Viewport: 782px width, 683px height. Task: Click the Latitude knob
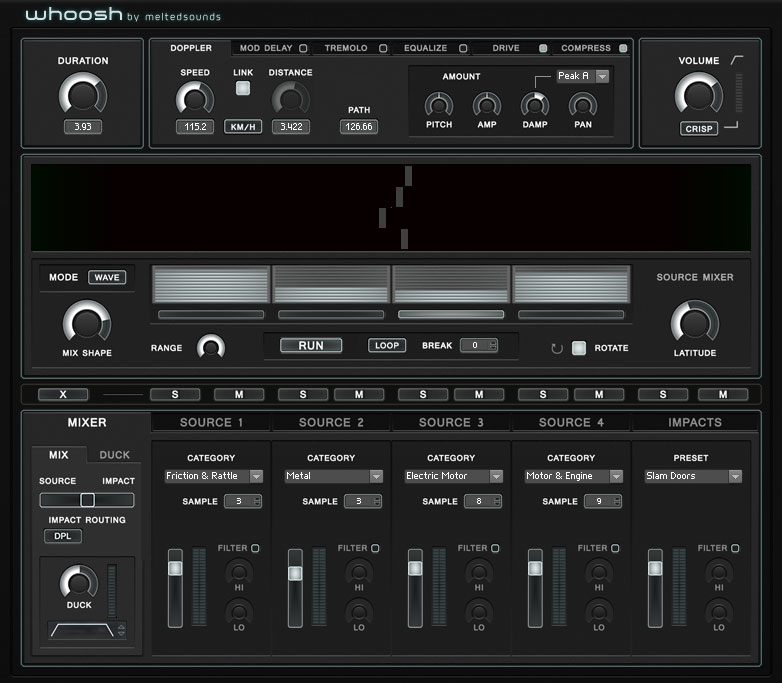(x=693, y=323)
